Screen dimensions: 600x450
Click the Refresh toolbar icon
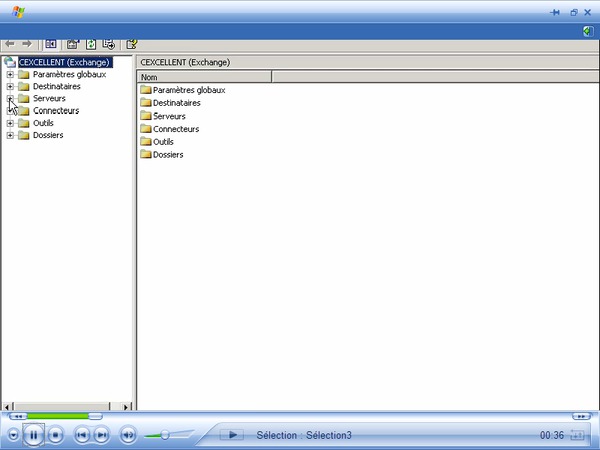[91, 44]
